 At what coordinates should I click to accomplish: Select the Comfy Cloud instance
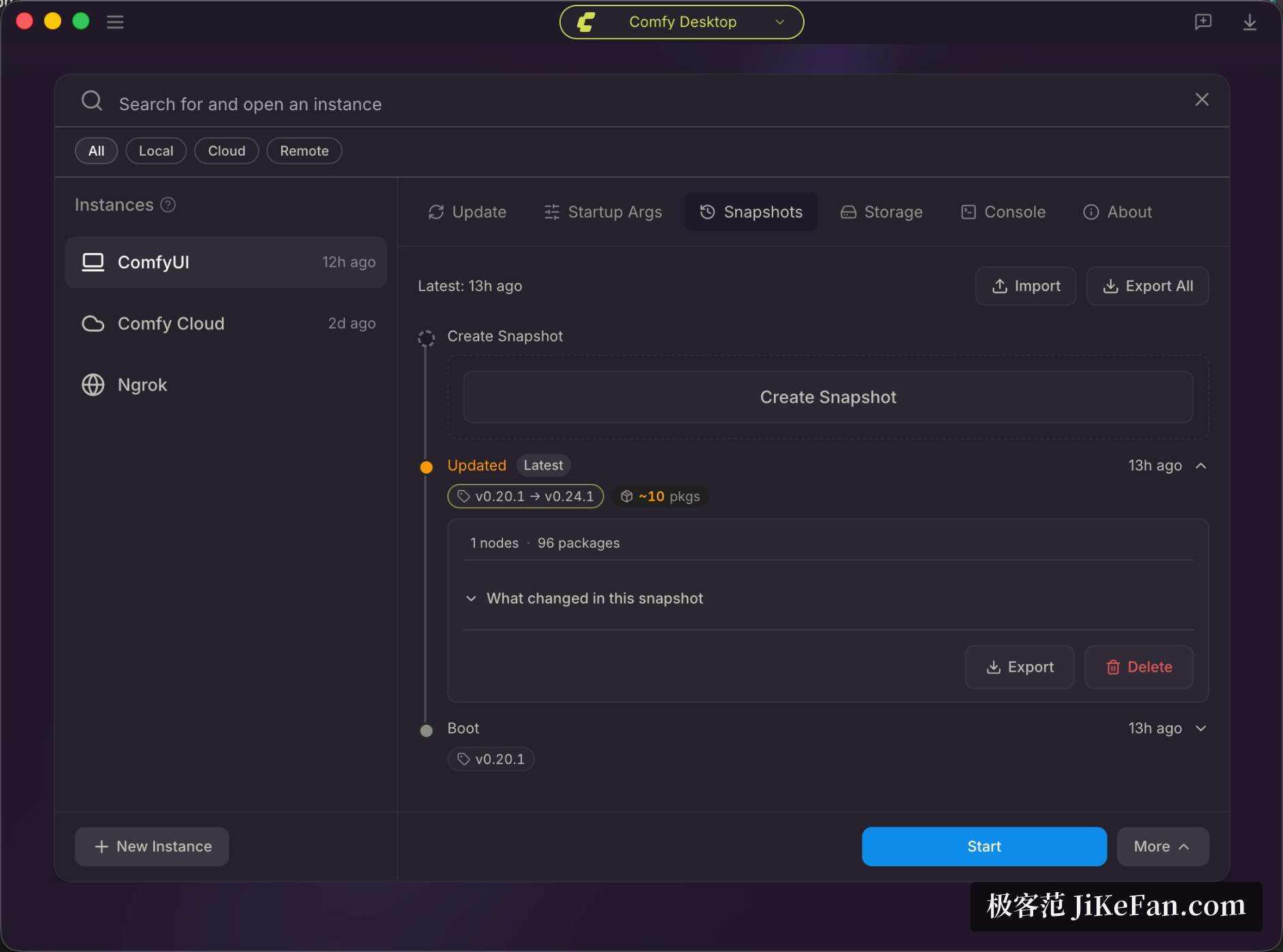click(x=226, y=323)
